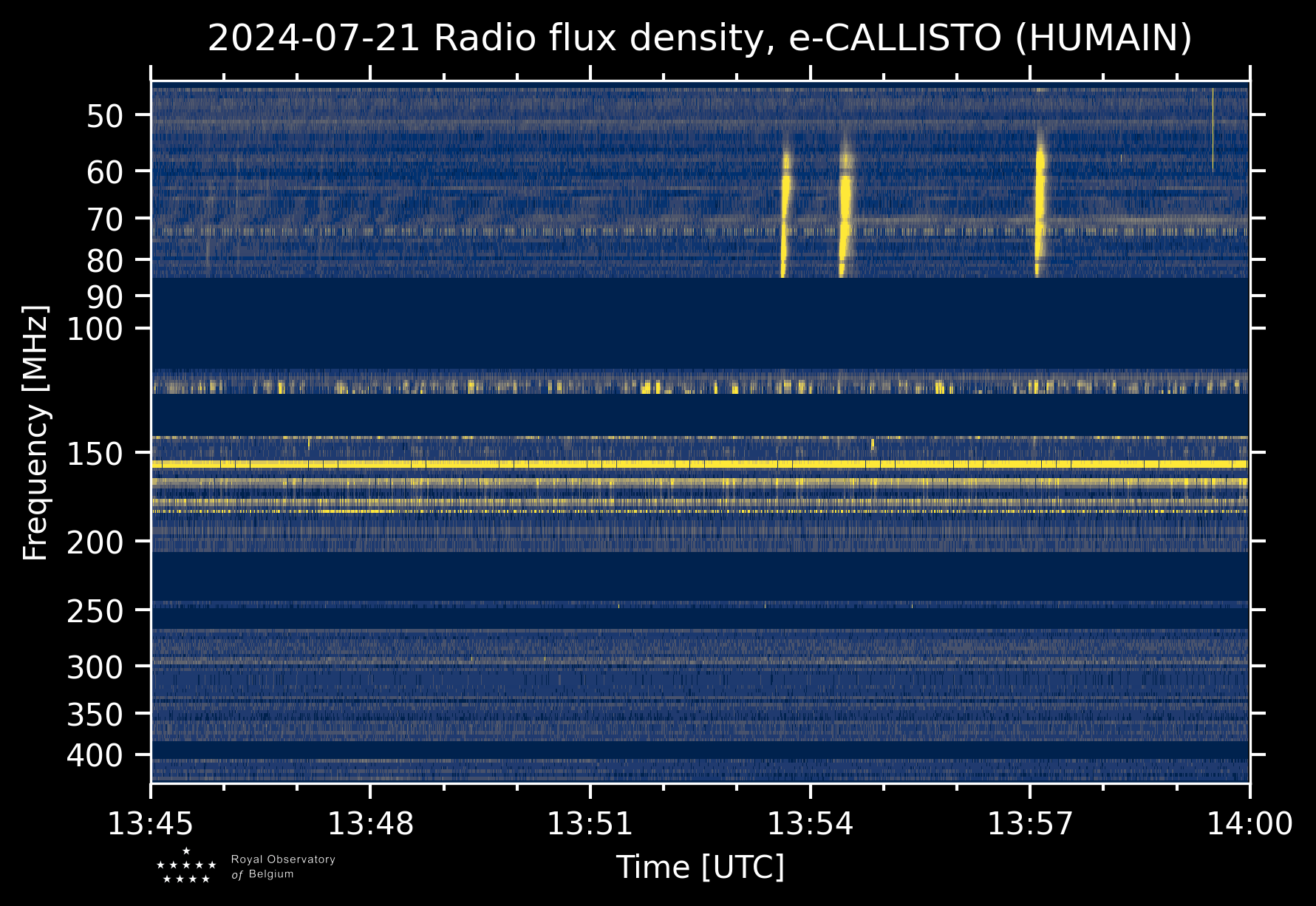The height and width of the screenshot is (906, 1316).
Task: Click the continuous bright yellow band below 150 MHz
Action: (700, 464)
